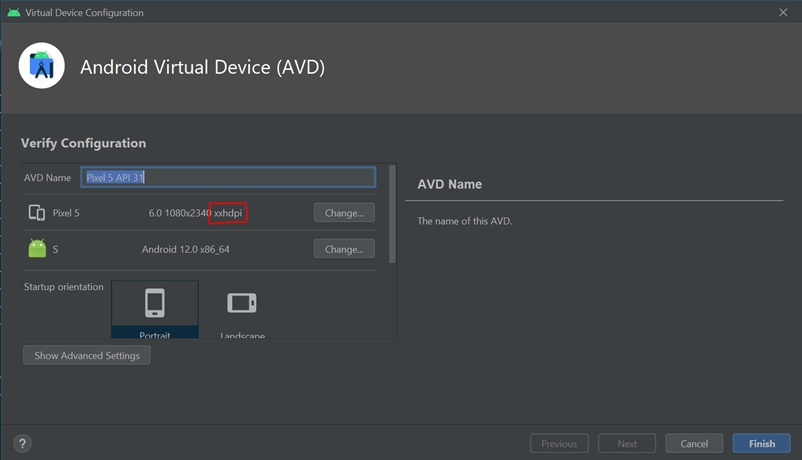Image resolution: width=802 pixels, height=460 pixels.
Task: Click the green Android system image icon
Action: point(37,249)
